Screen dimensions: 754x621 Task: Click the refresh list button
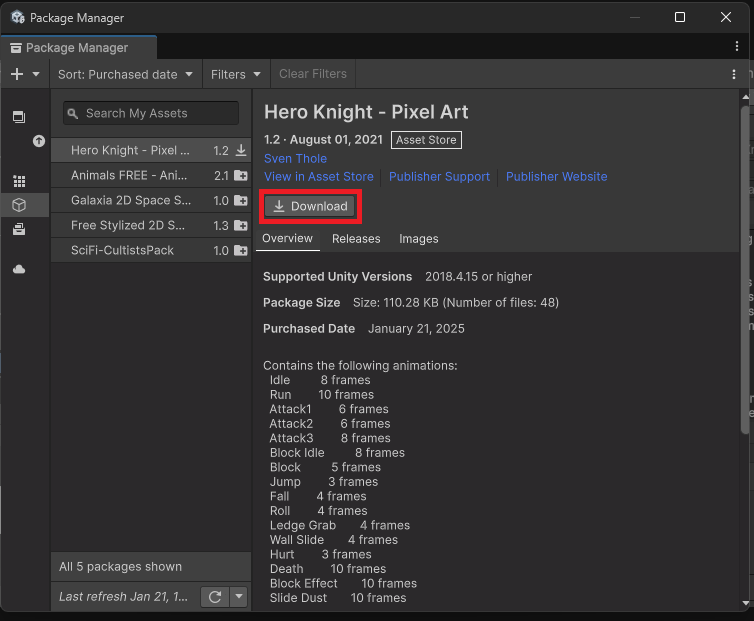pyautogui.click(x=215, y=597)
